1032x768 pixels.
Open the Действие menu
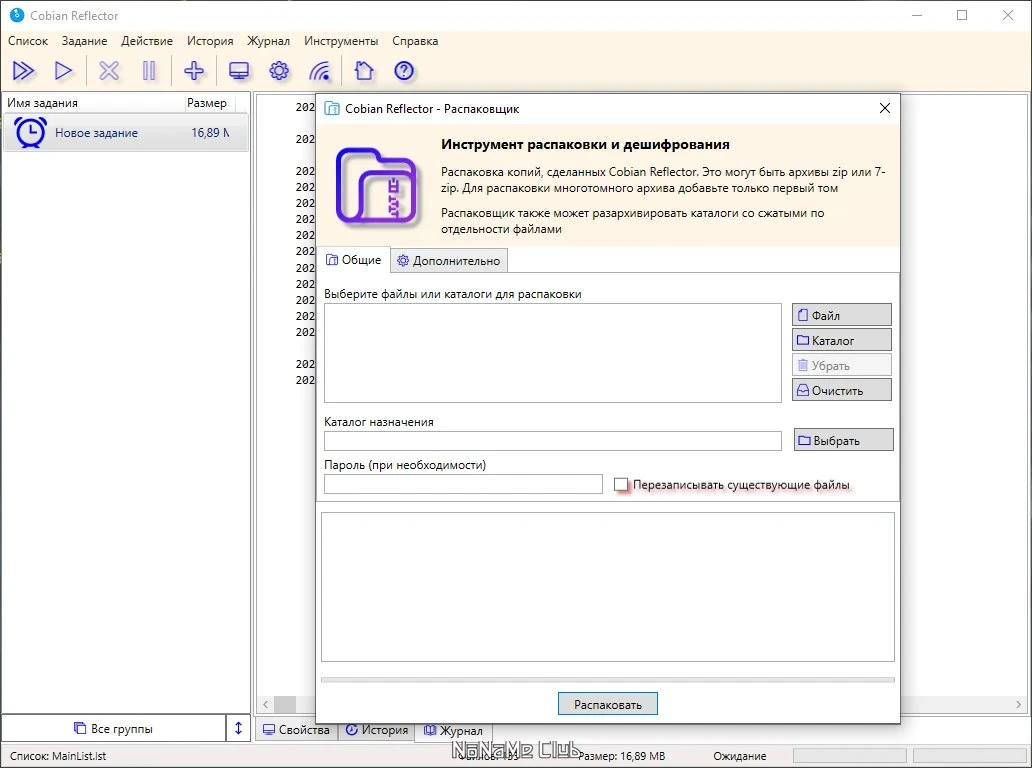[x=147, y=41]
